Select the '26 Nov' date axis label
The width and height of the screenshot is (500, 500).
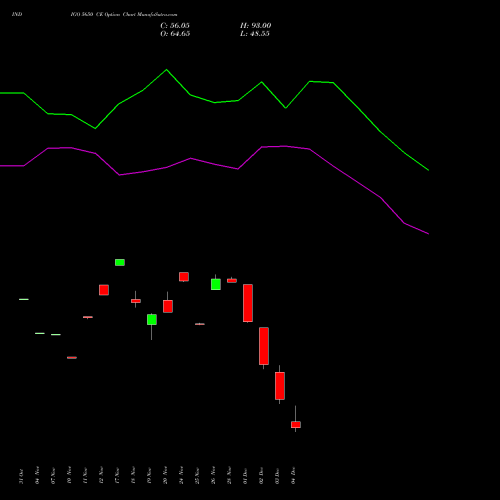point(213,475)
